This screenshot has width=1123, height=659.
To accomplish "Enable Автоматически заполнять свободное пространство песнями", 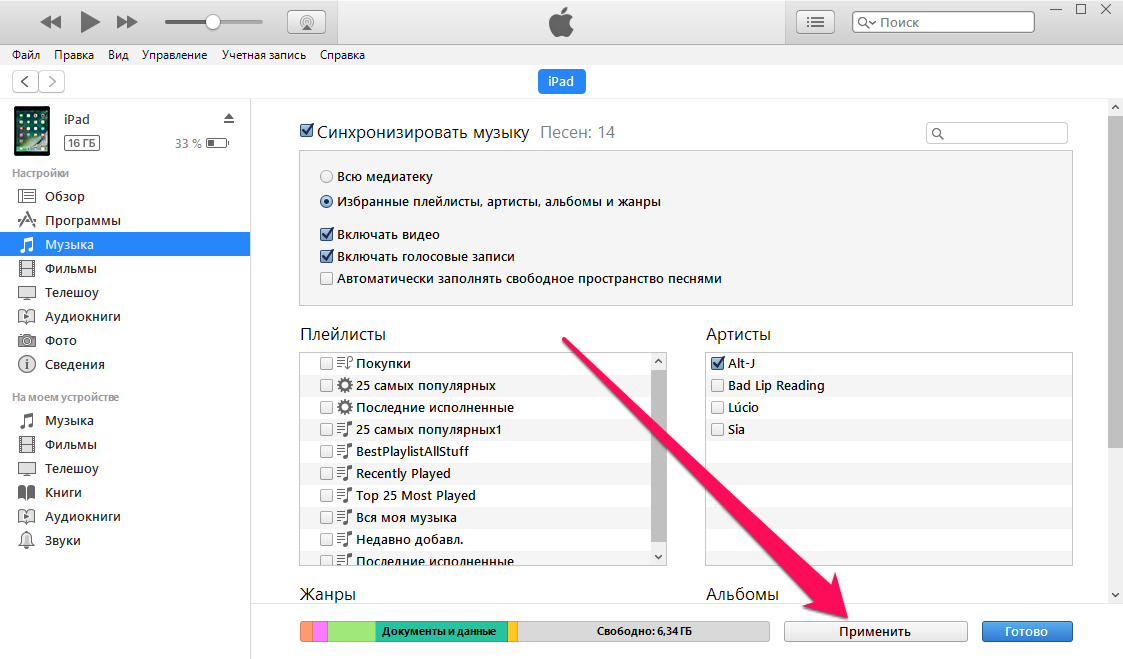I will (x=326, y=279).
